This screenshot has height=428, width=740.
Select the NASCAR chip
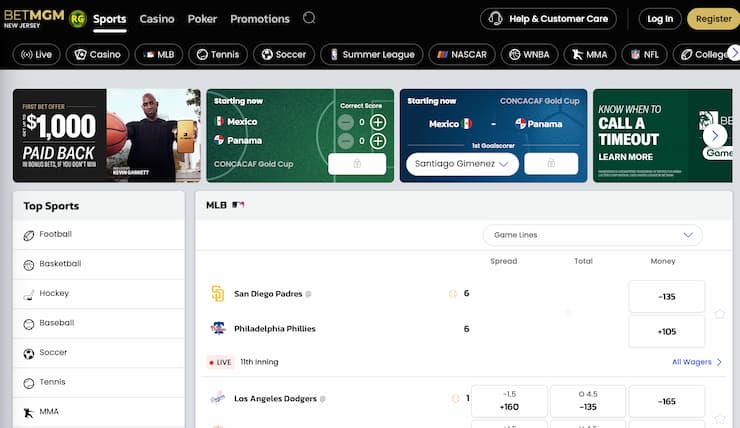pos(462,55)
